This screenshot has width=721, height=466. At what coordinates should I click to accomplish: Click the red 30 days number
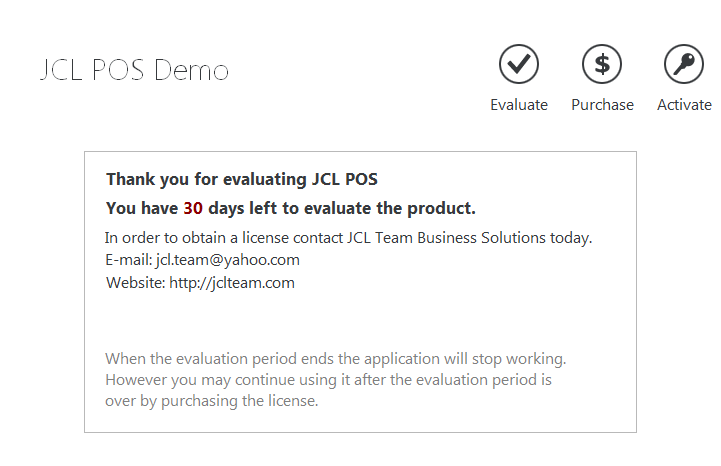(x=193, y=209)
